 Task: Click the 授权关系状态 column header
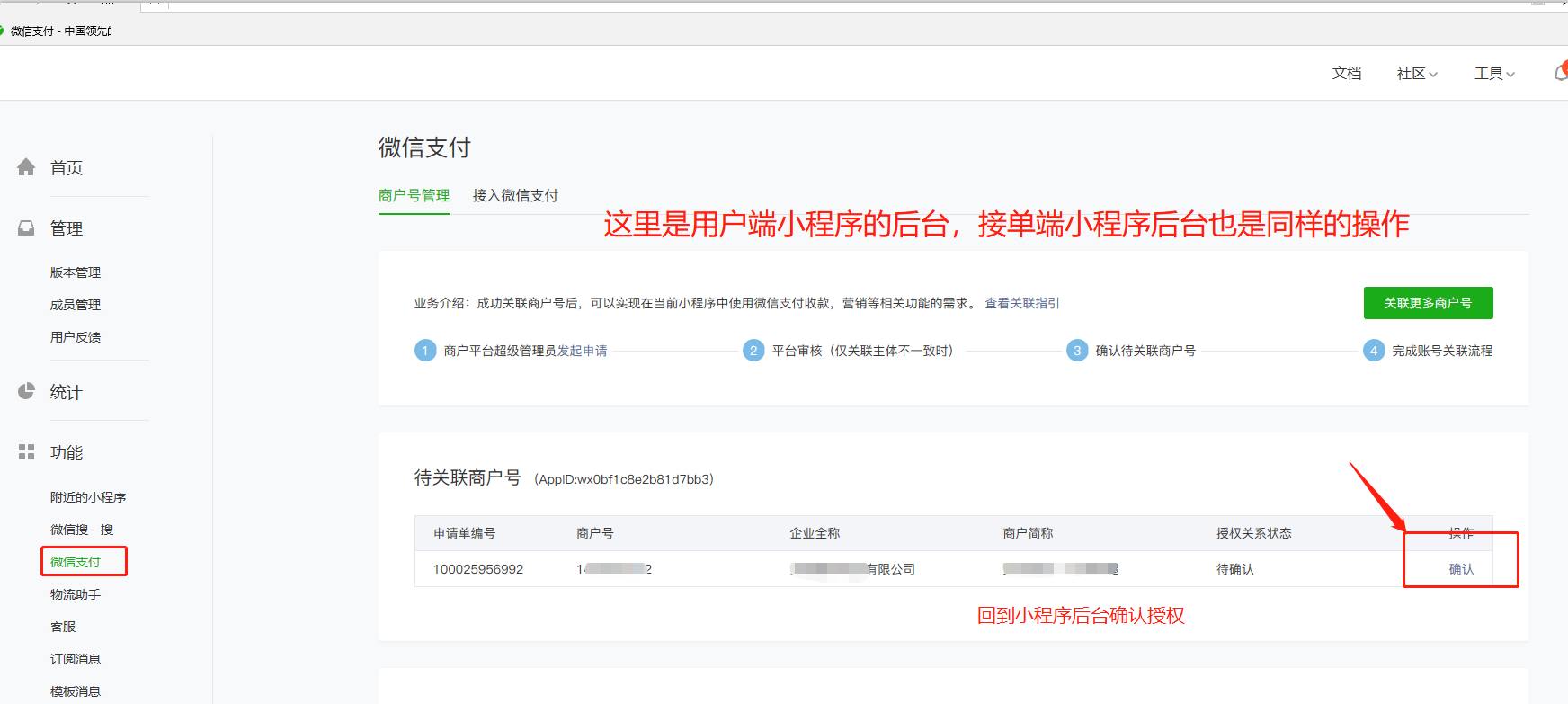click(1254, 533)
